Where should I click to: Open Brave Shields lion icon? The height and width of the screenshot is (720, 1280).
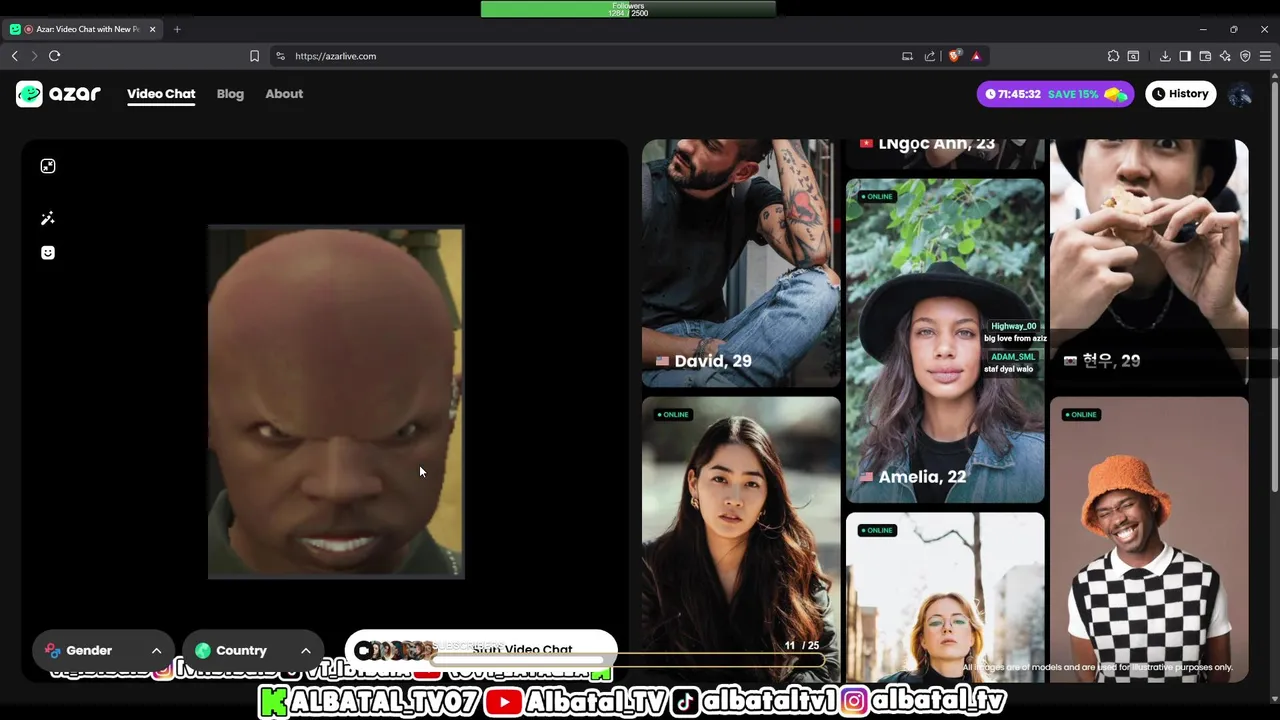pos(954,56)
